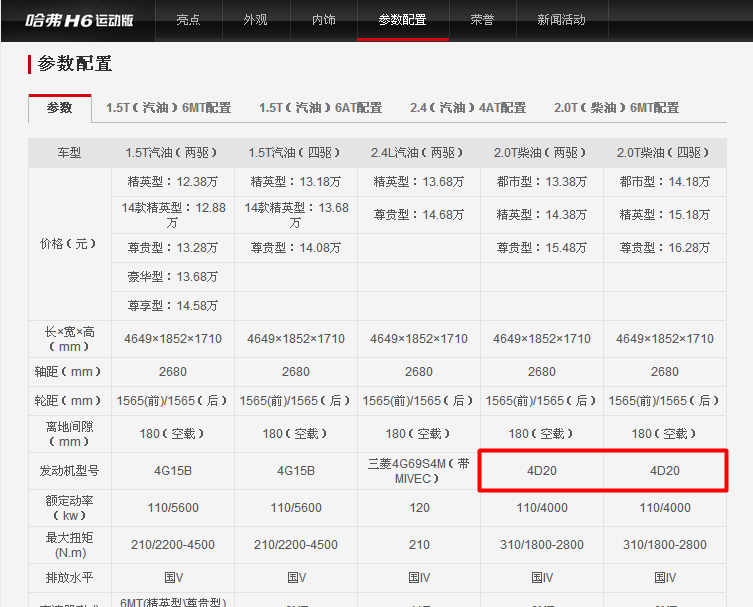Click the 2.0T柴油(两驱) column header
The width and height of the screenshot is (753, 607).
541,153
